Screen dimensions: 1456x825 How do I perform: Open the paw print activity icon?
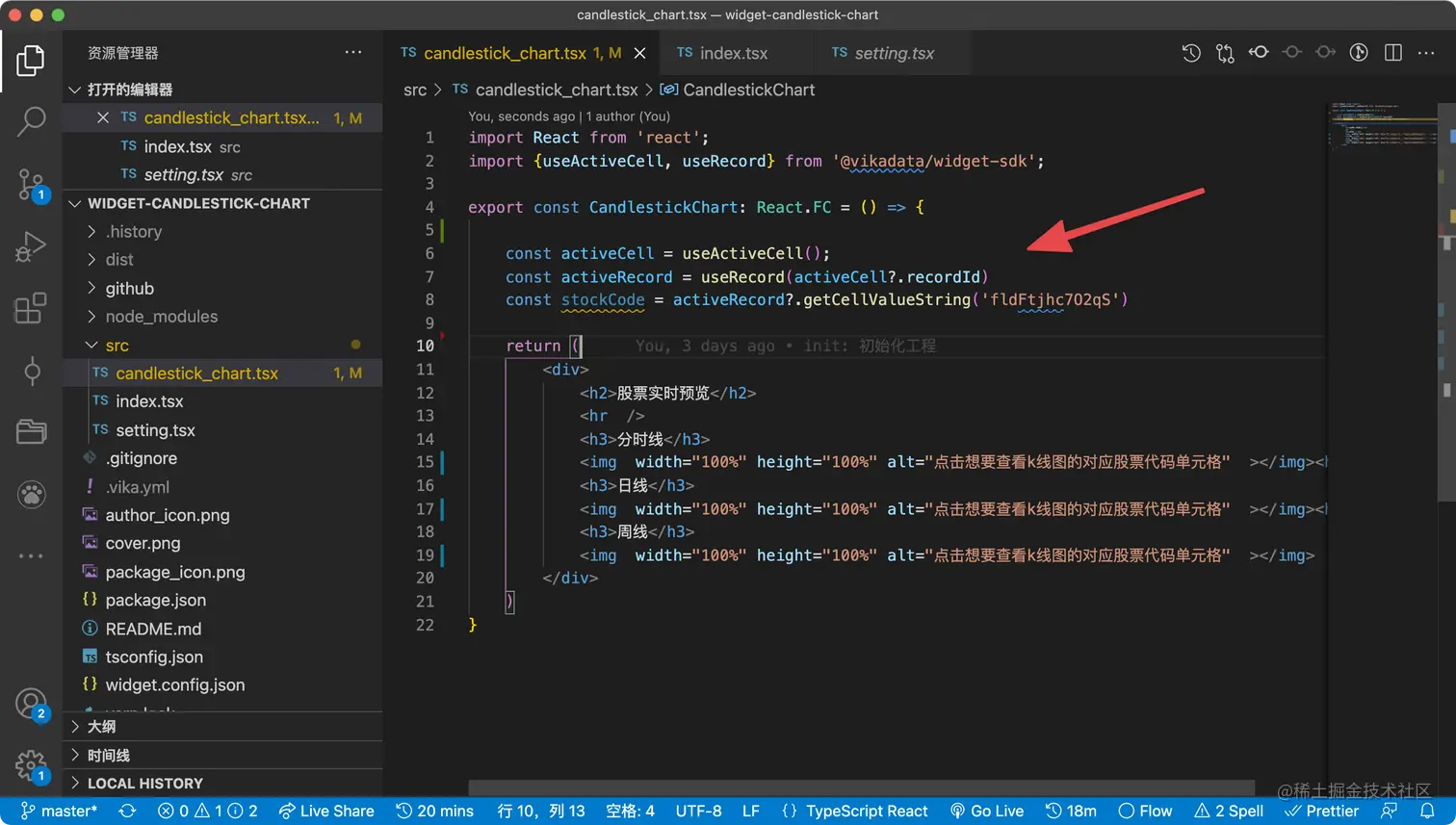31,495
